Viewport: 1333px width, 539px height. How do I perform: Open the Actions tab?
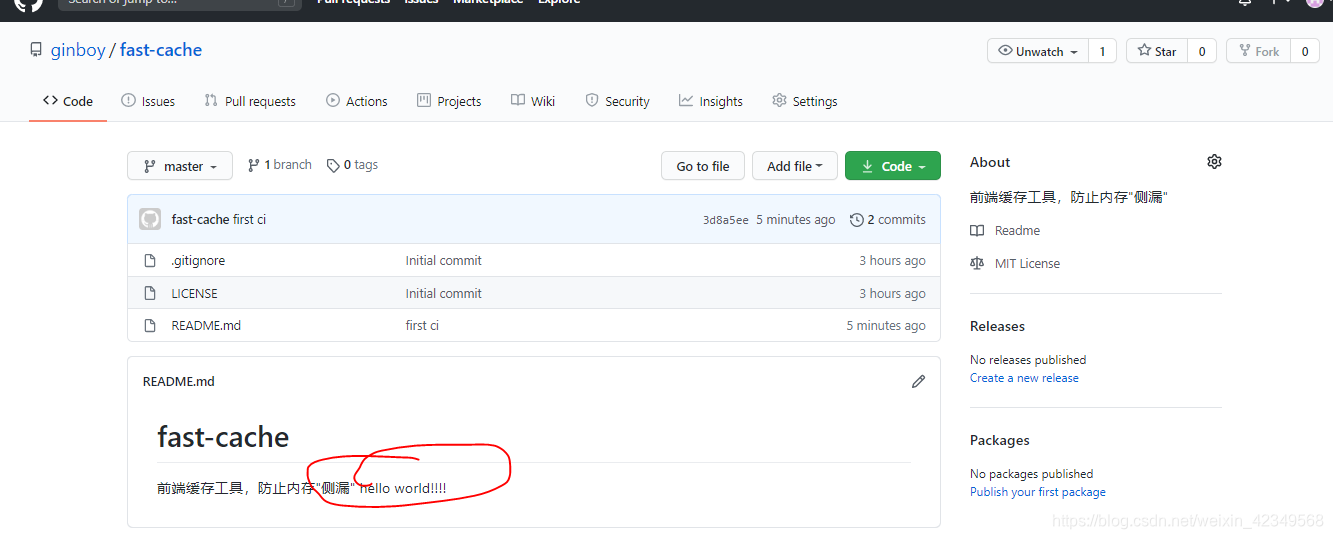tap(357, 101)
